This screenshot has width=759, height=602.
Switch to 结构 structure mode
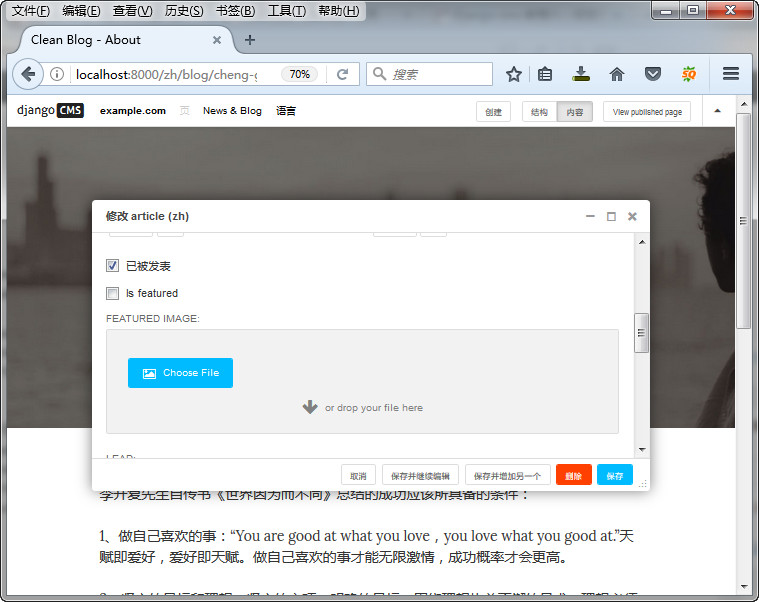coord(539,112)
